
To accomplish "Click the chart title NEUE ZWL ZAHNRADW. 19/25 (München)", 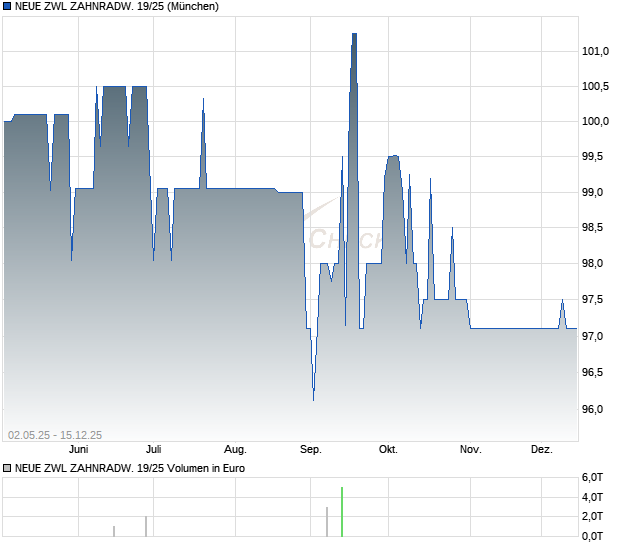I will point(117,6).
